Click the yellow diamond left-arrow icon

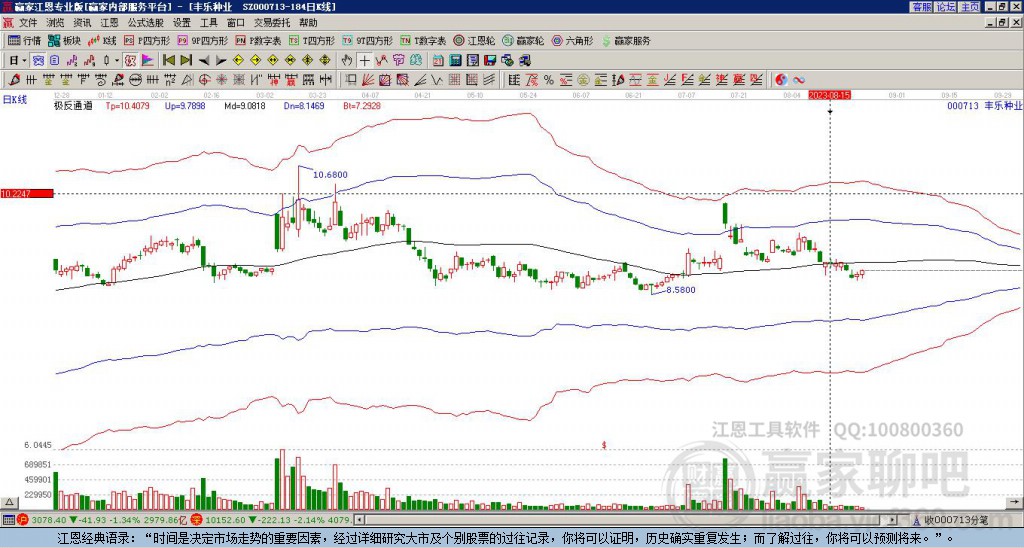[x=238, y=60]
